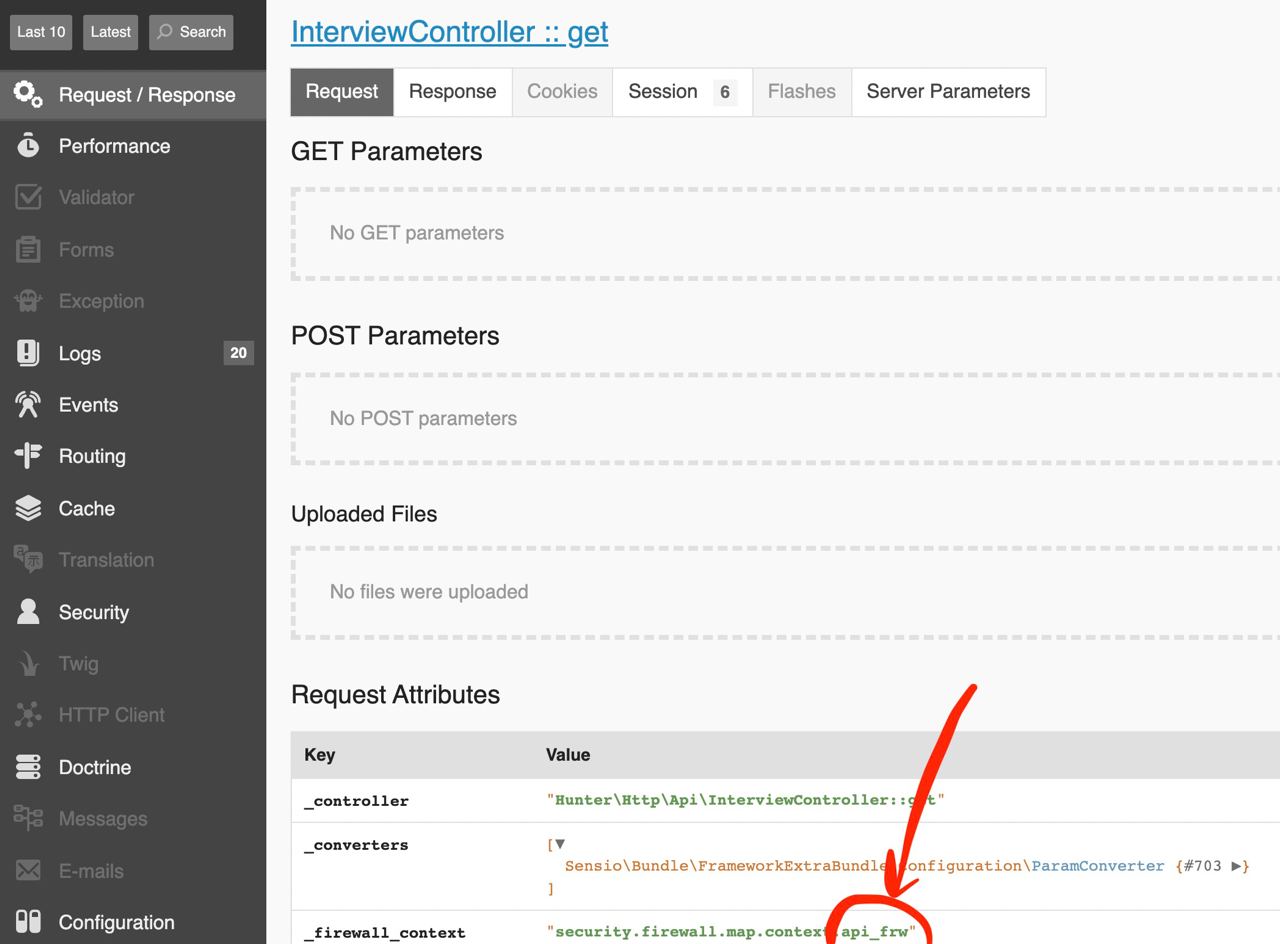Screen dimensions: 1280x944
Task: Click the Messages icon in sidebar
Action: click(x=28, y=818)
